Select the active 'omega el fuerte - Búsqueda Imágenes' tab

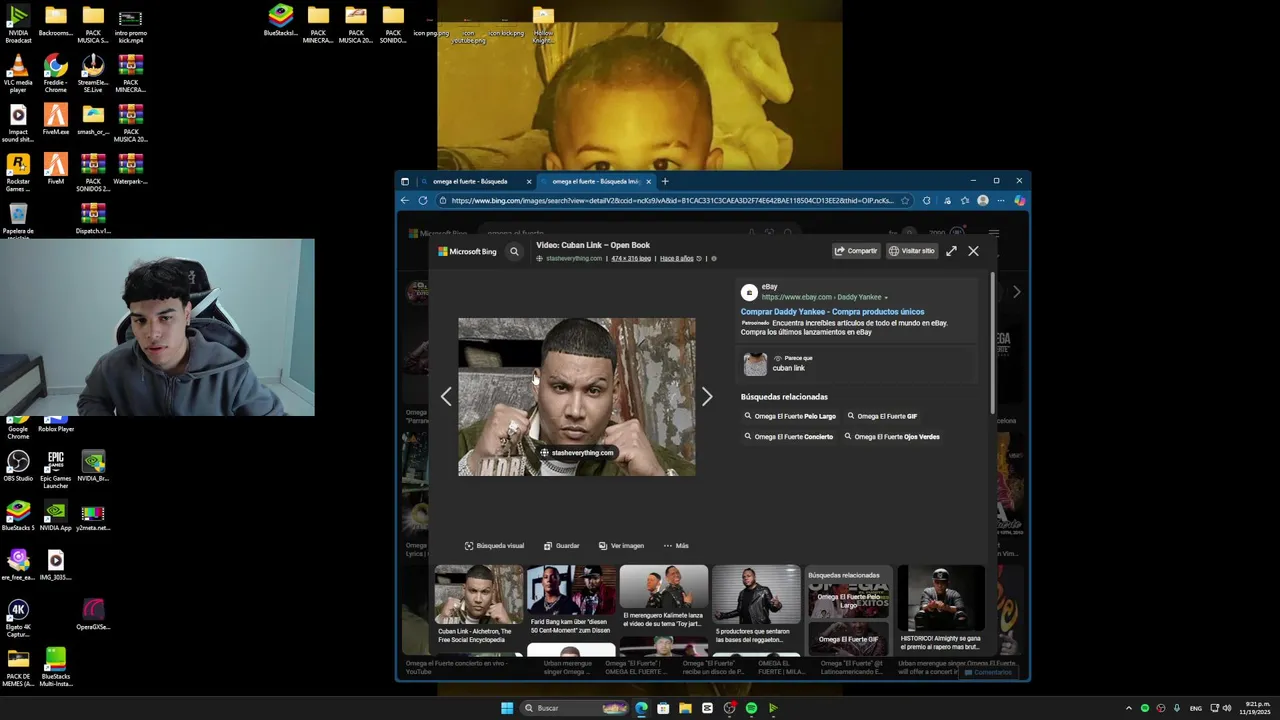pos(597,181)
